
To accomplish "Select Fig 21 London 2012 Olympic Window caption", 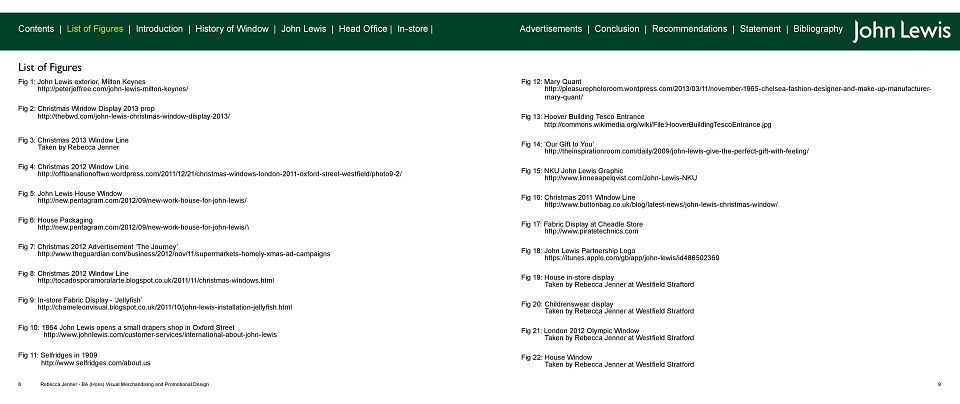I will 580,331.
